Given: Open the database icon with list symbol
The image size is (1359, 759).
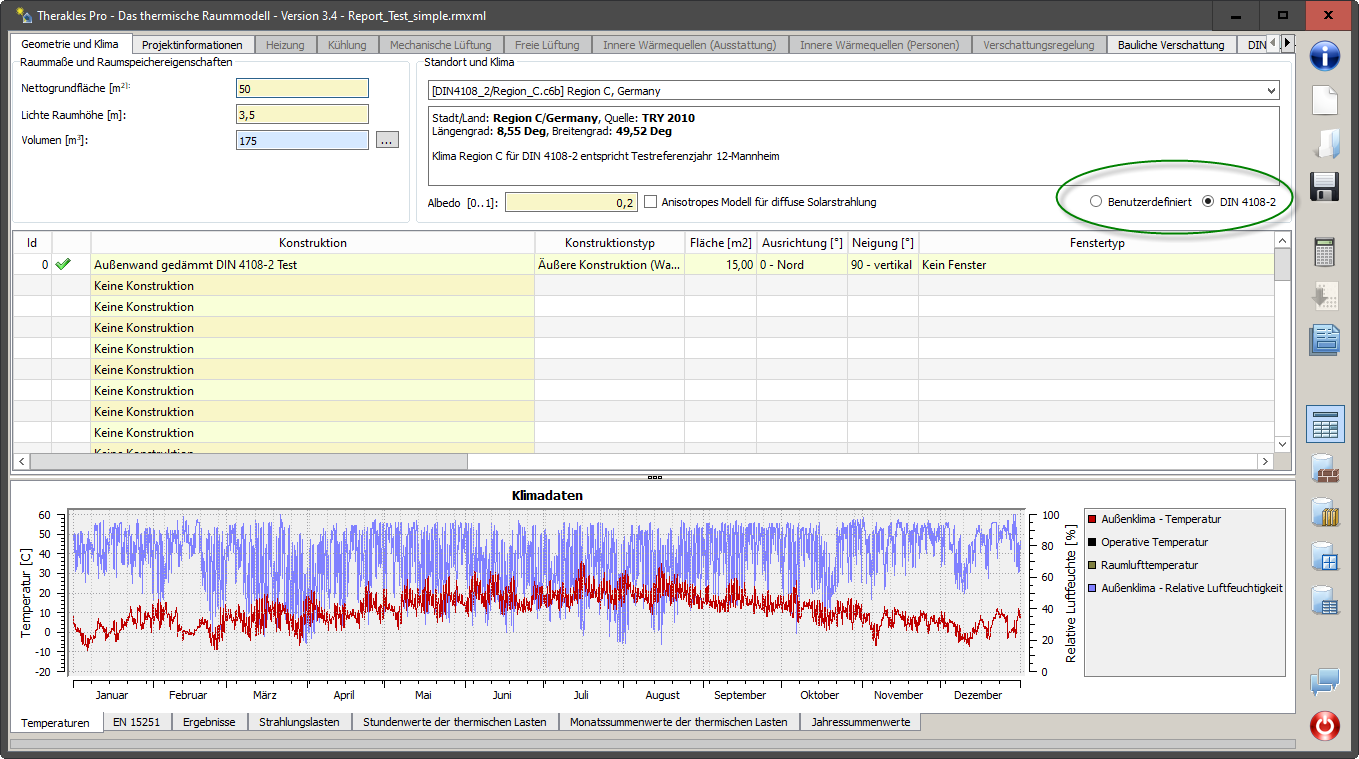Looking at the screenshot, I should pos(1325,600).
